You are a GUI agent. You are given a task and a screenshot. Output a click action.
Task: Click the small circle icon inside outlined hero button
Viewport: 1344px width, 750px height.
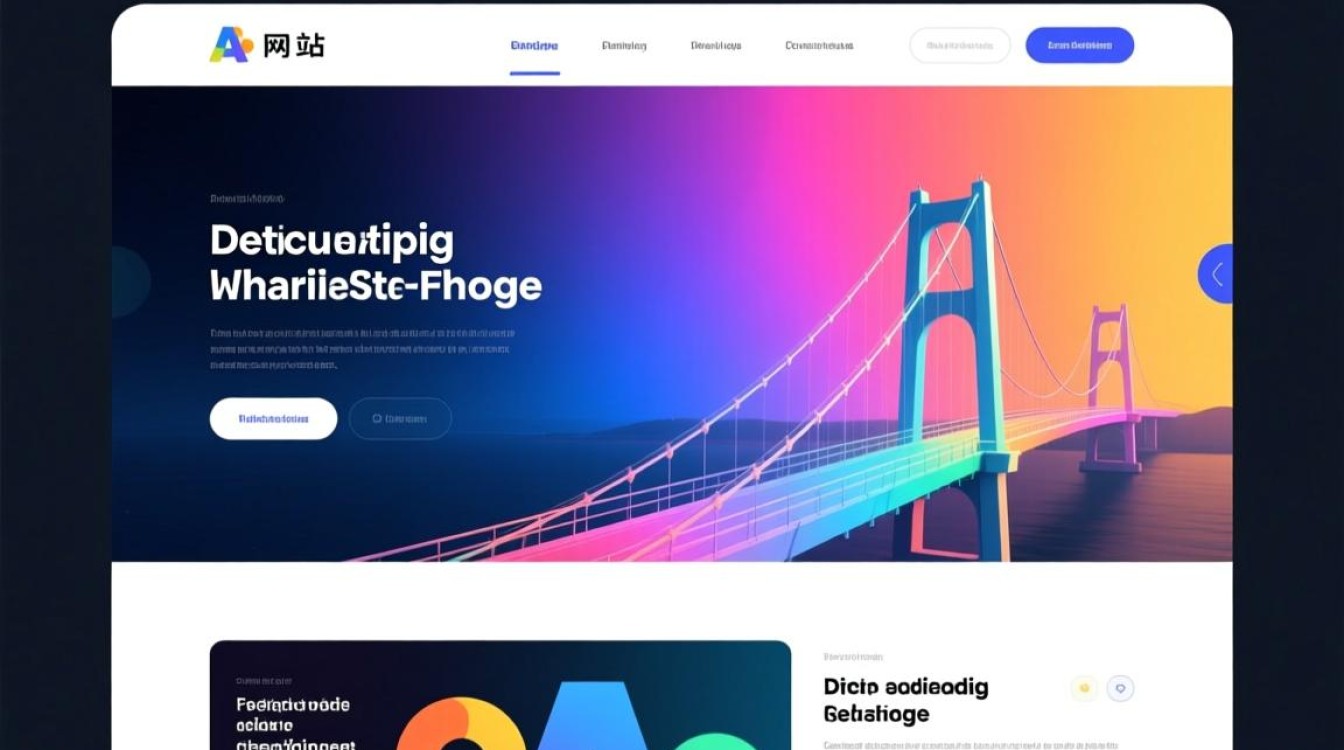[377, 419]
